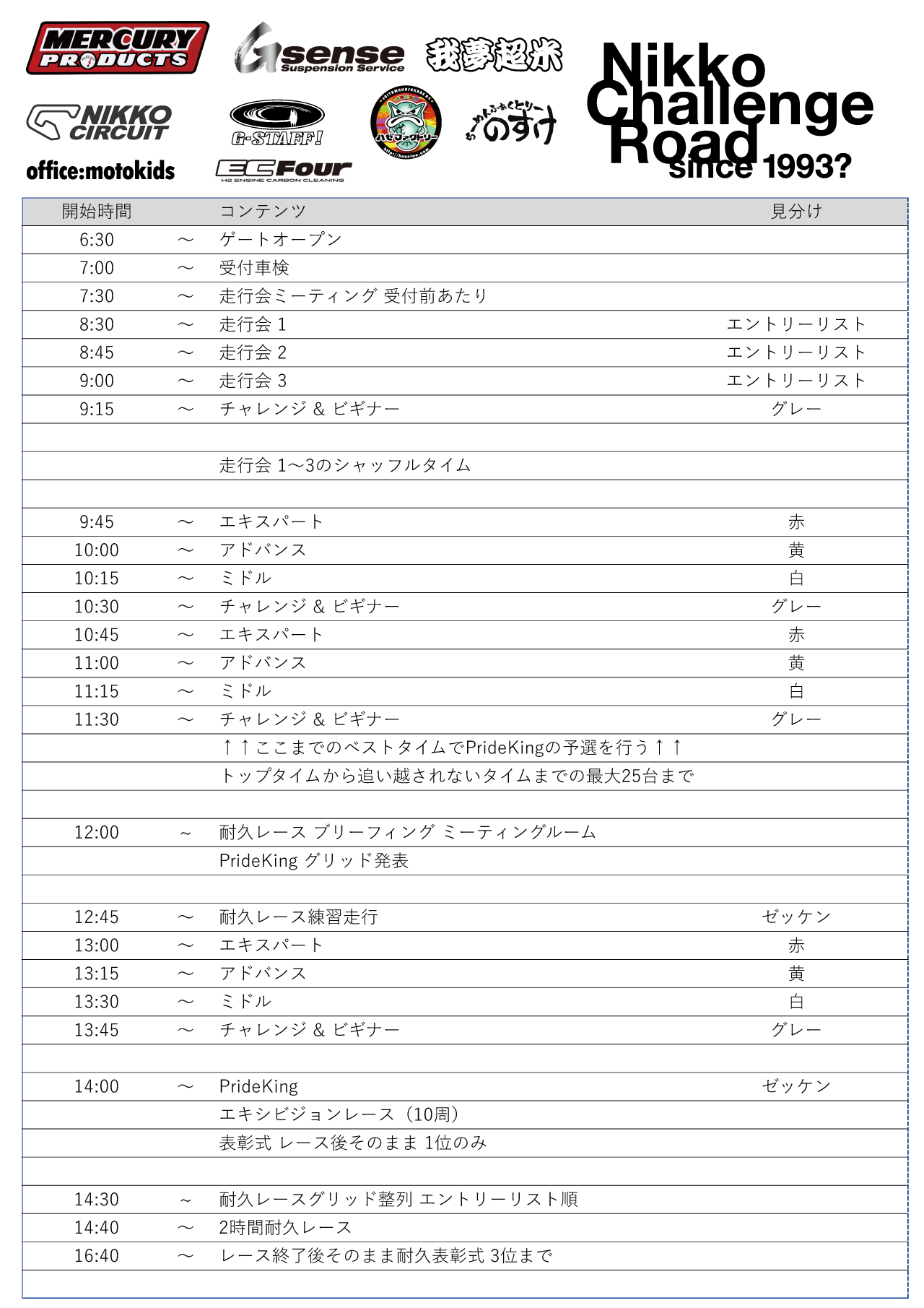Click the コンテンツ column header
Image resolution: width=924 pixels, height=1308 pixels.
263,212
